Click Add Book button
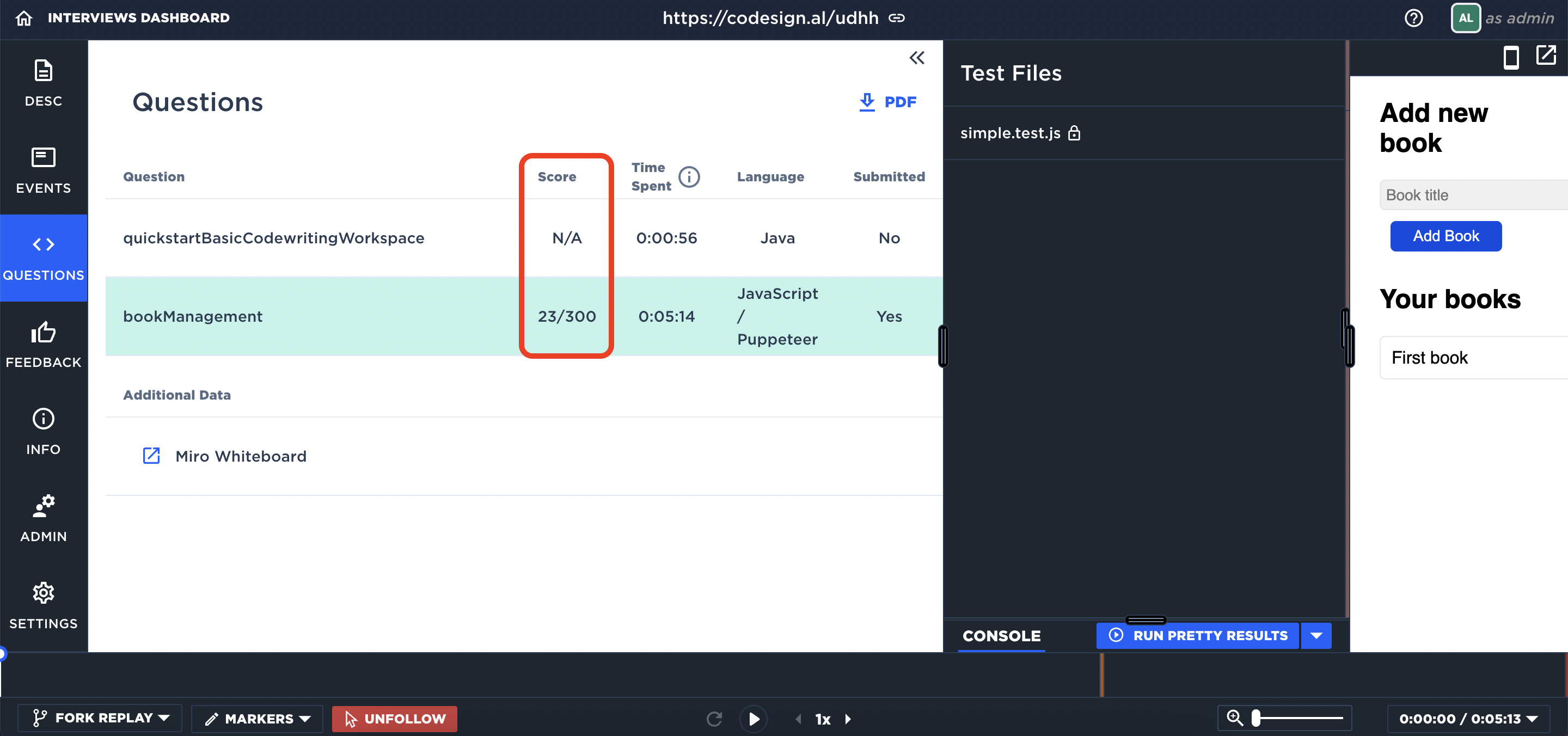This screenshot has height=736, width=1568. tap(1445, 236)
